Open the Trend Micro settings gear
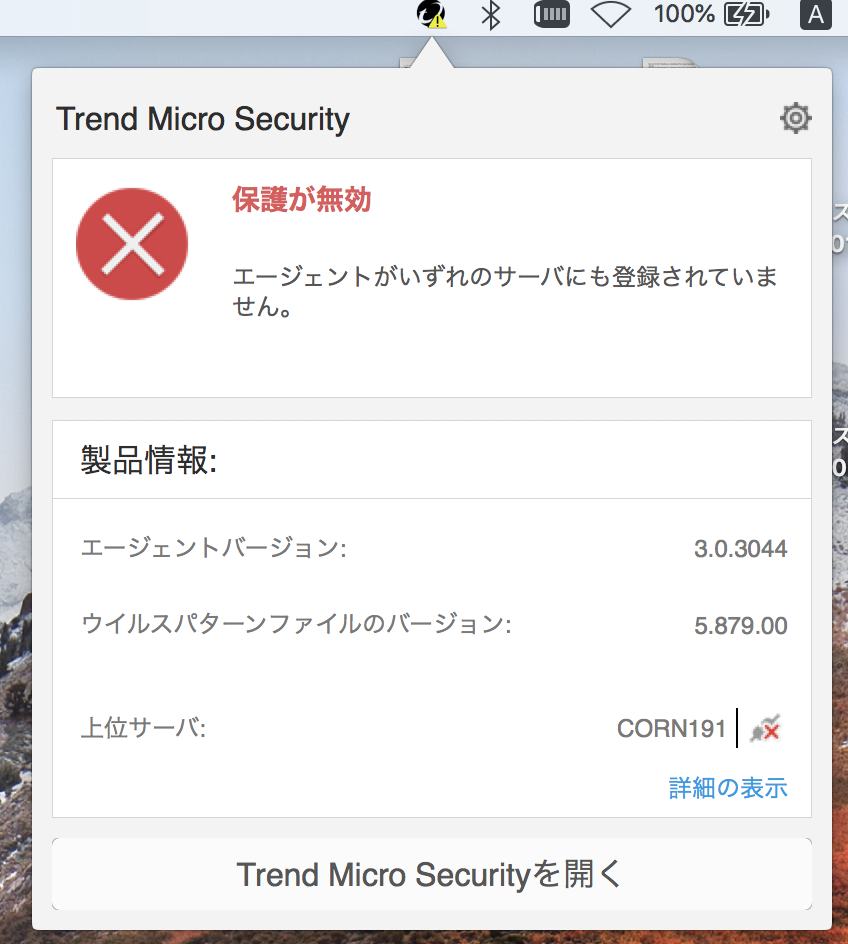 tap(795, 118)
